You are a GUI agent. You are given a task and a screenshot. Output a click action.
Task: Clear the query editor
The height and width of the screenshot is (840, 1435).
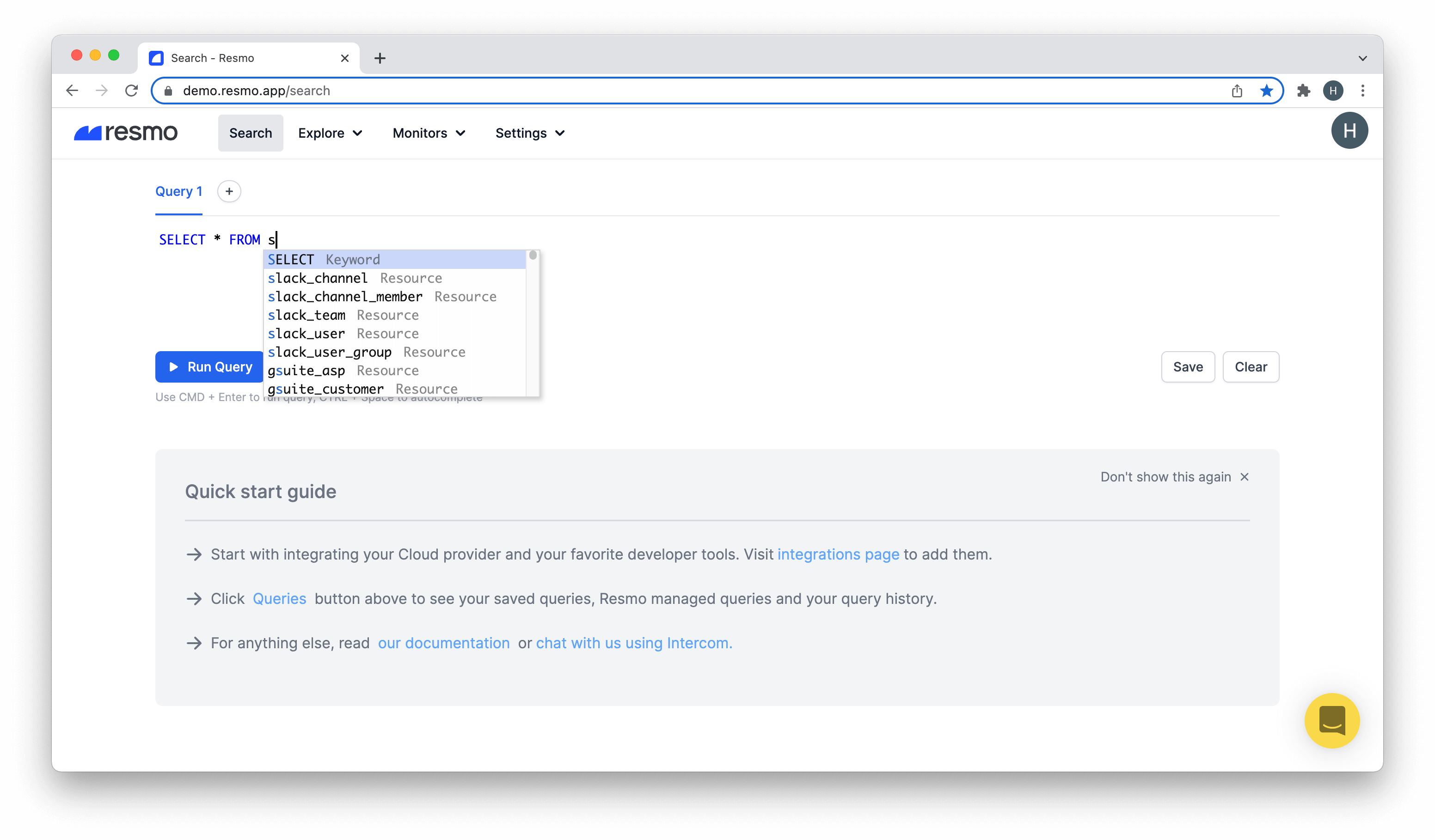click(x=1251, y=367)
